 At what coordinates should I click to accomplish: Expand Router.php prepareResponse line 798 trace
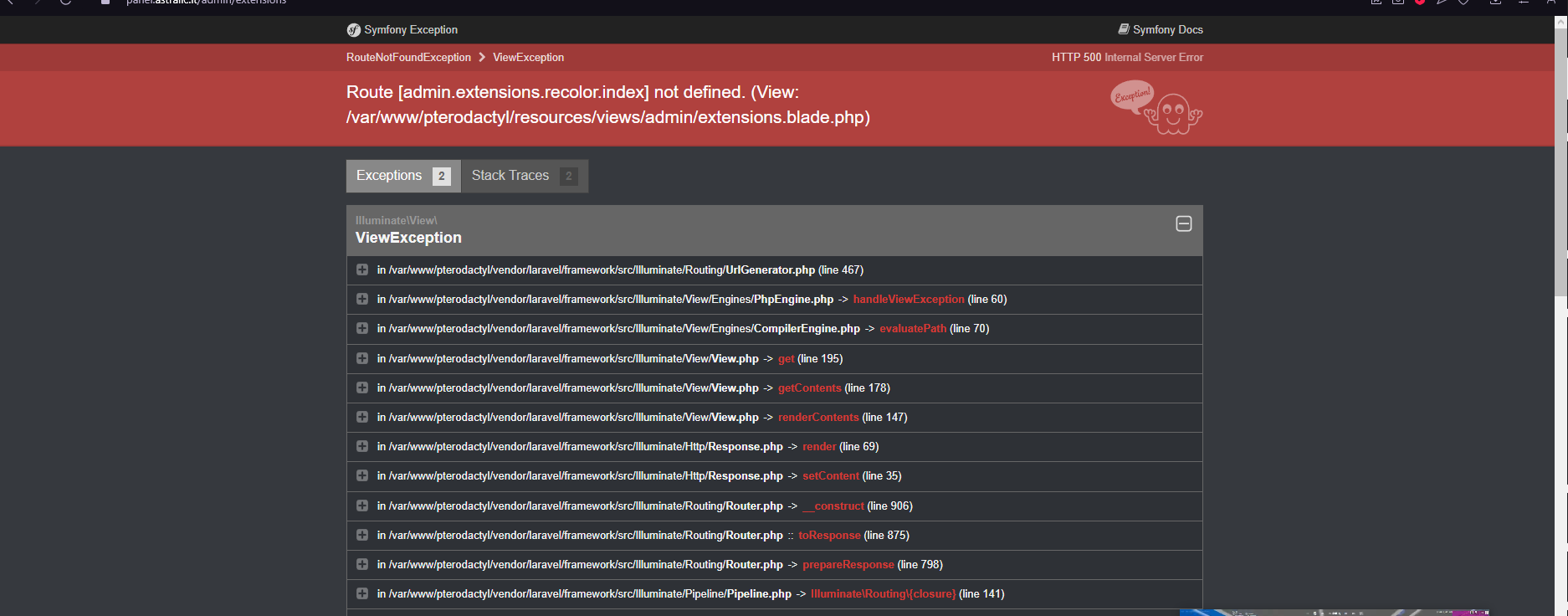click(362, 564)
